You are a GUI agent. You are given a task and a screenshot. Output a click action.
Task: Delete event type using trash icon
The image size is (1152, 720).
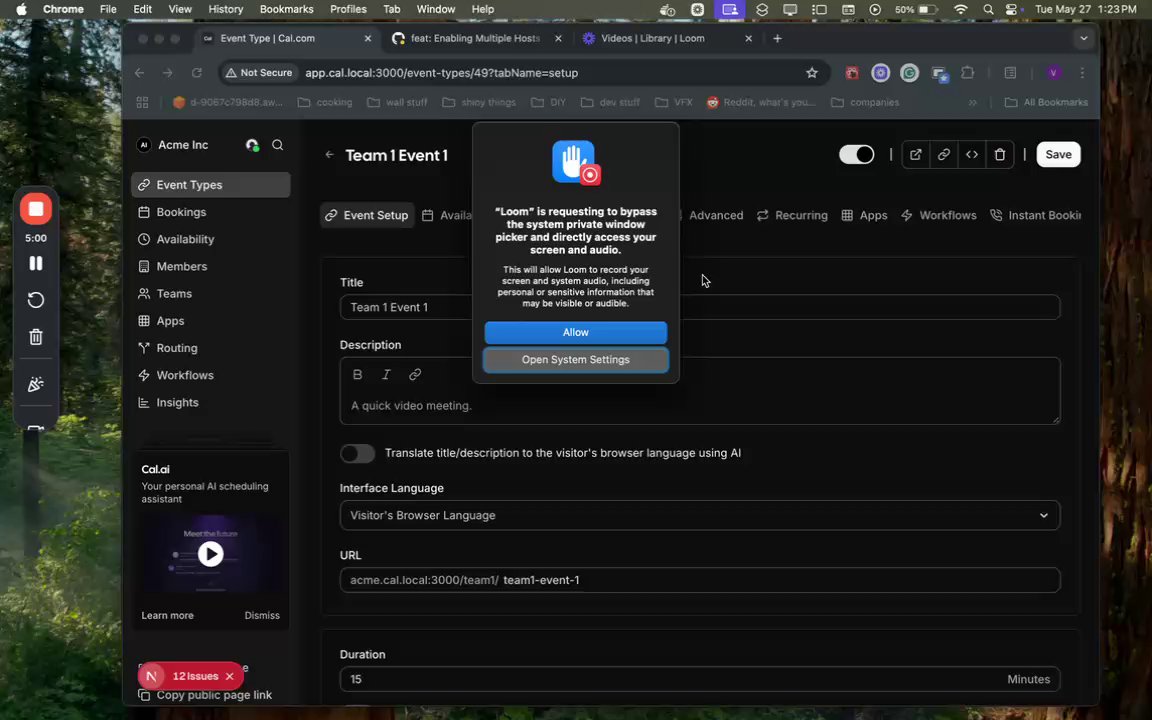[x=999, y=154]
